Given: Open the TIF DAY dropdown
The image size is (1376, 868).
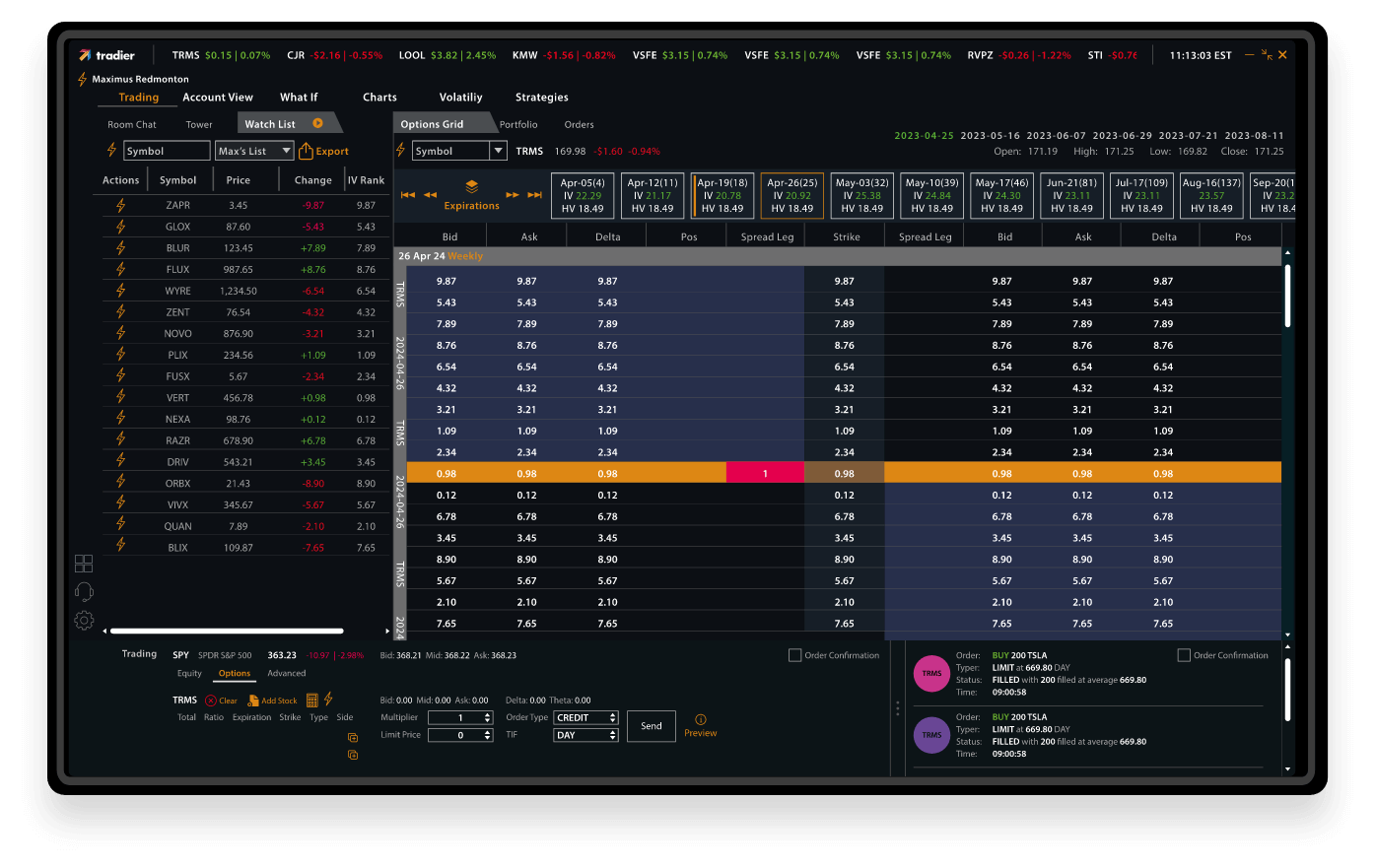Looking at the screenshot, I should click(585, 734).
